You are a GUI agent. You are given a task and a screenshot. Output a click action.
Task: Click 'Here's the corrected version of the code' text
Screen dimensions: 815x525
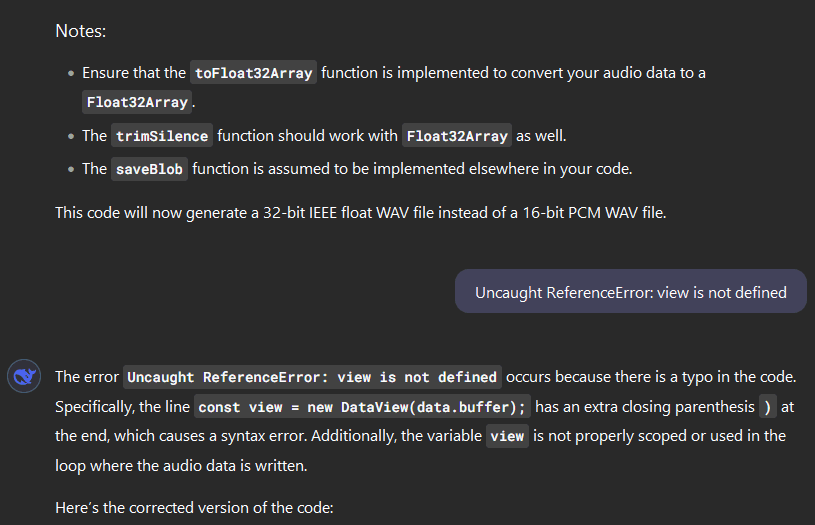pyautogui.click(x=194, y=507)
